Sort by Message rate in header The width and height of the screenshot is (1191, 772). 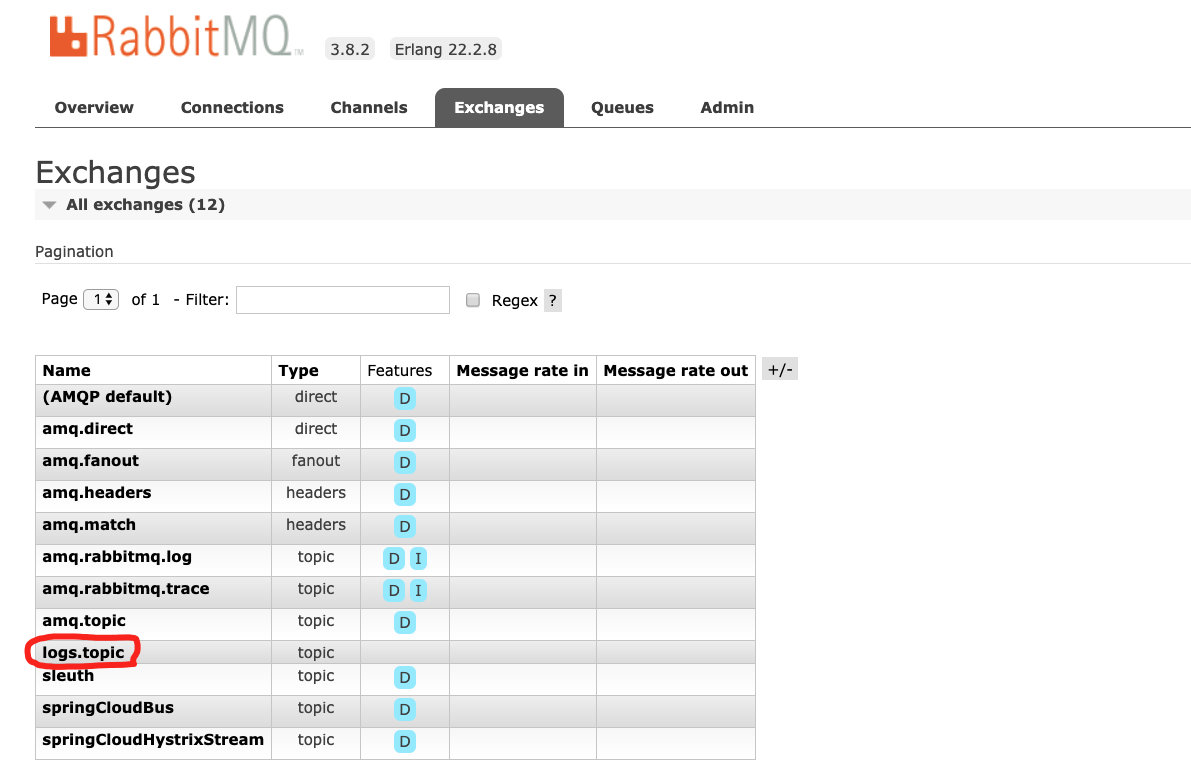point(523,371)
